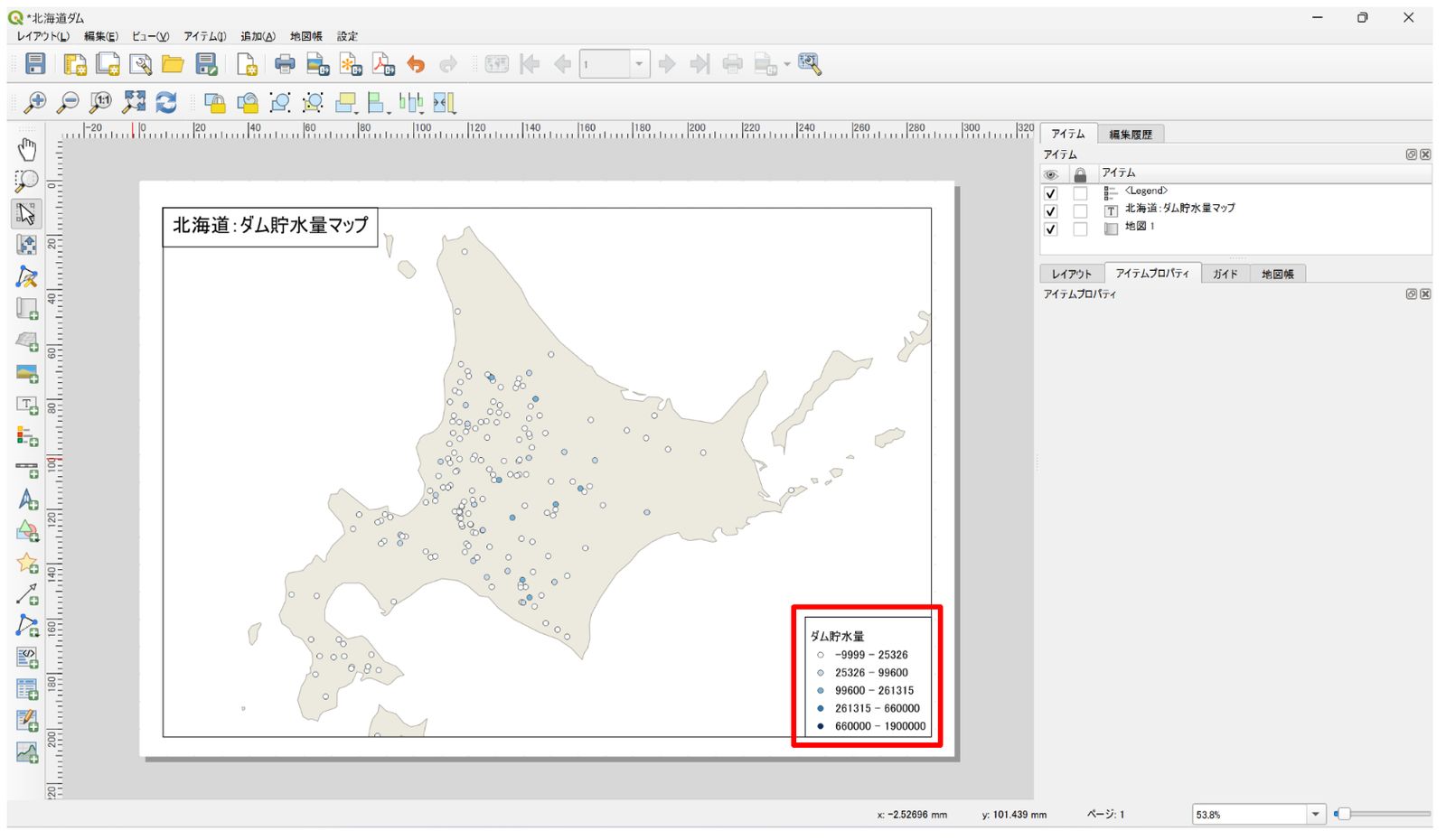This screenshot has height=840, width=1446.
Task: Open the レイアウト menu
Action: [42, 36]
